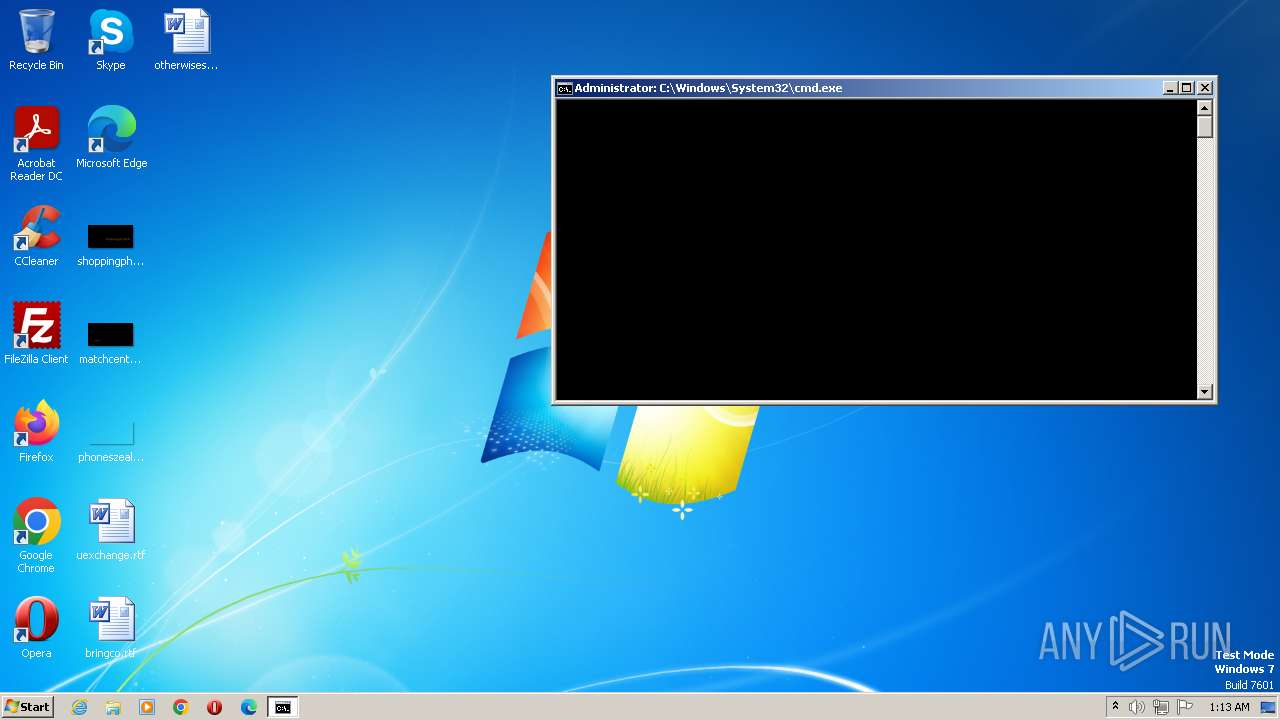Open the Recycle Bin desktop icon

[x=36, y=40]
